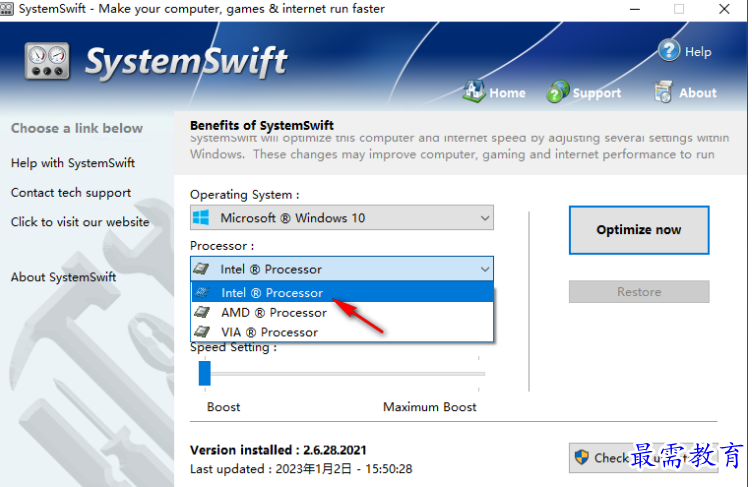Collapse the Processor dropdown arrow

[485, 270]
